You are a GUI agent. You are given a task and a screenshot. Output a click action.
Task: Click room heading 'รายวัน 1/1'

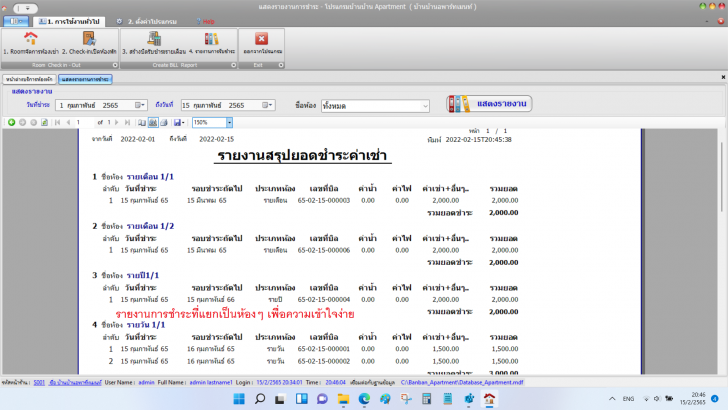tap(146, 325)
